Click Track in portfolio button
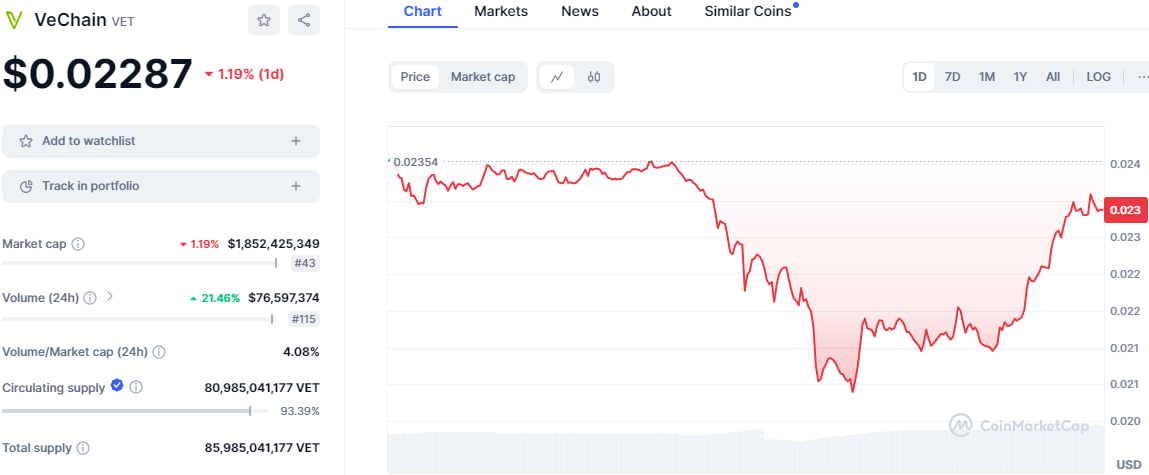Viewport: 1149px width, 475px height. (161, 186)
